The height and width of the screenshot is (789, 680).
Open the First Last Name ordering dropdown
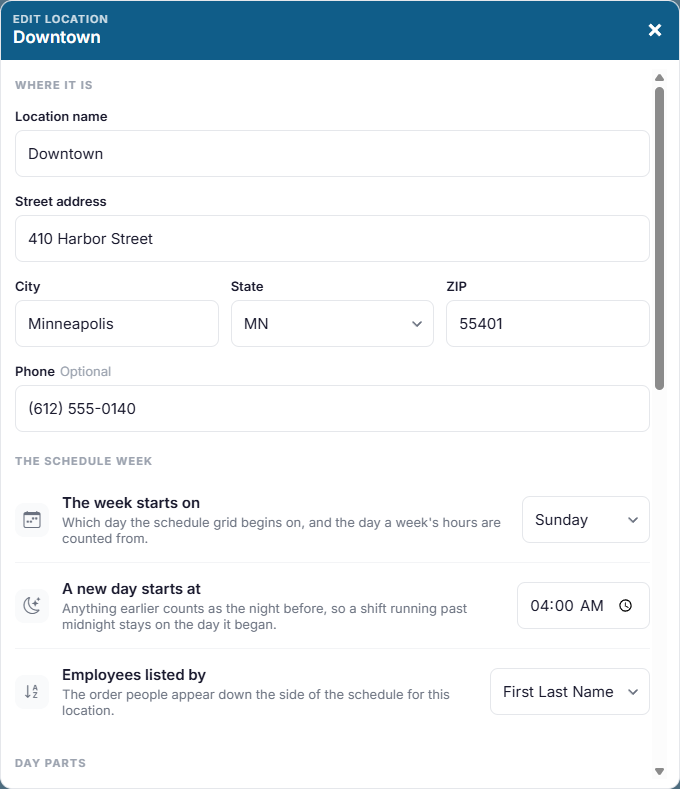point(570,692)
